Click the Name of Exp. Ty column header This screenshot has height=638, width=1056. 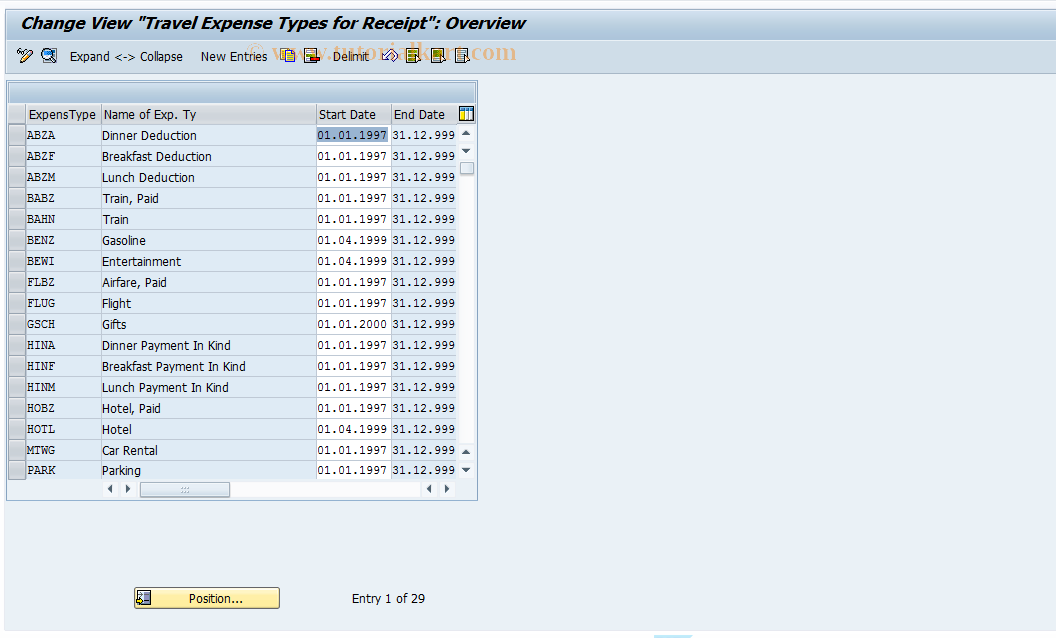[x=209, y=115]
